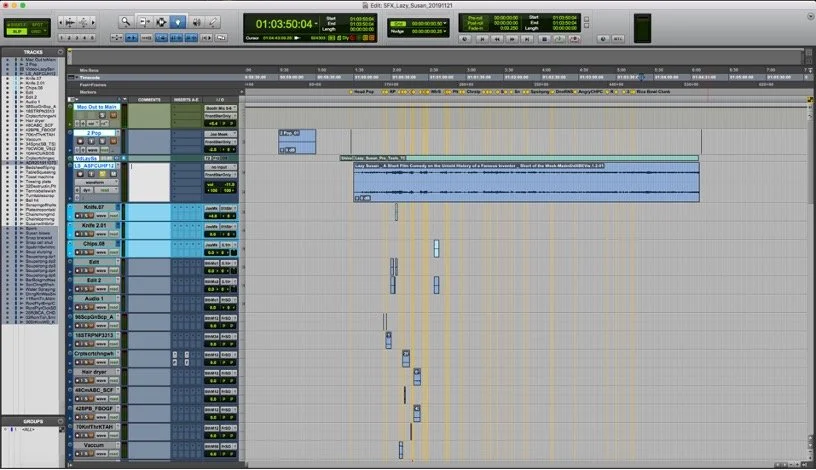Click the Fast Forward transport button

512,39
